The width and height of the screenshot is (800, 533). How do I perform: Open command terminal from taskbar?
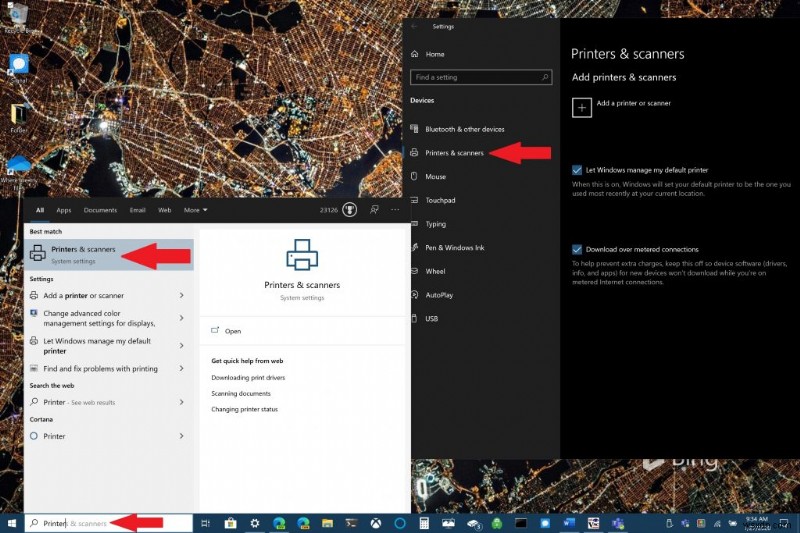pos(520,523)
